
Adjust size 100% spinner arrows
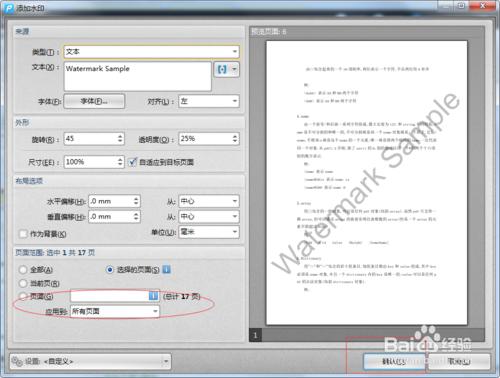click(120, 162)
